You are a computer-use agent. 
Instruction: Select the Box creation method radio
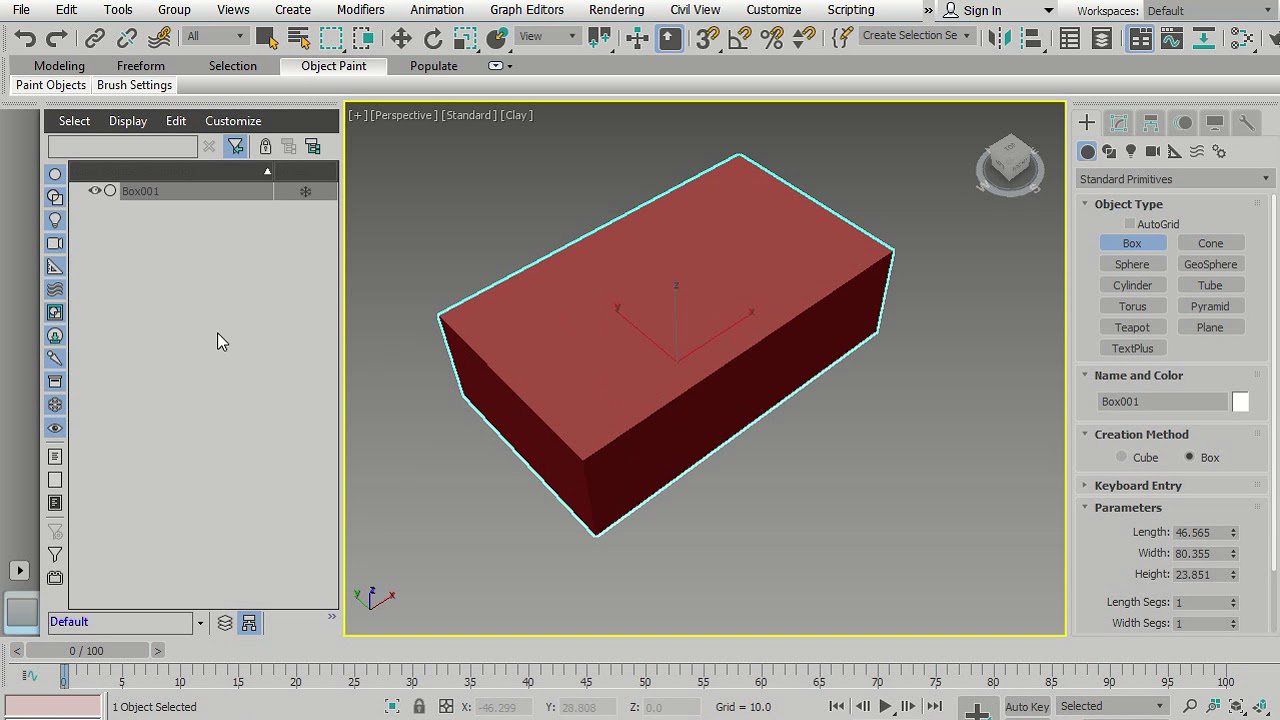(x=1189, y=457)
